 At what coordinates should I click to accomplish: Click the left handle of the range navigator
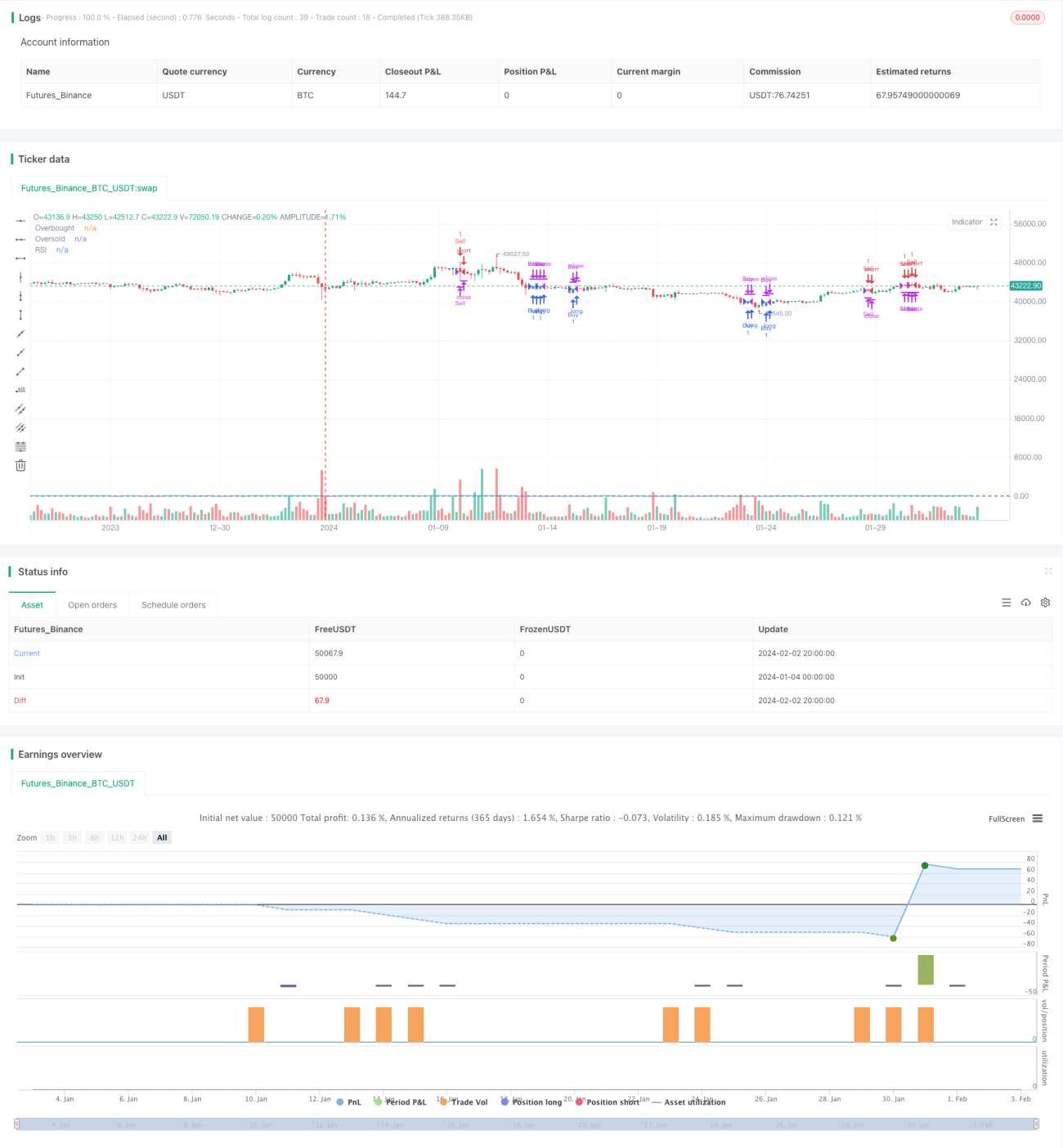coord(17,1124)
